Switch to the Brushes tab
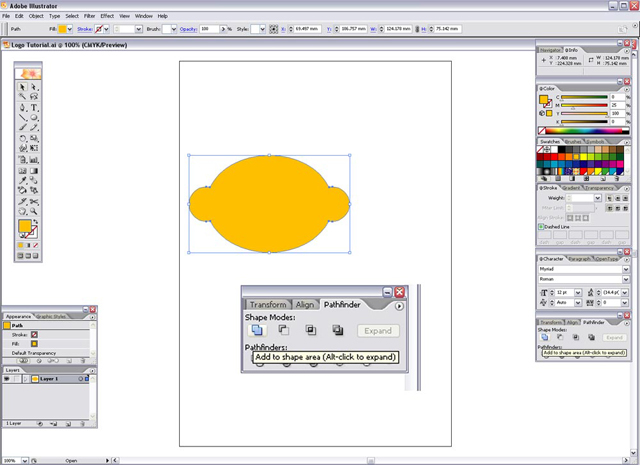Image resolution: width=640 pixels, height=465 pixels. click(573, 142)
